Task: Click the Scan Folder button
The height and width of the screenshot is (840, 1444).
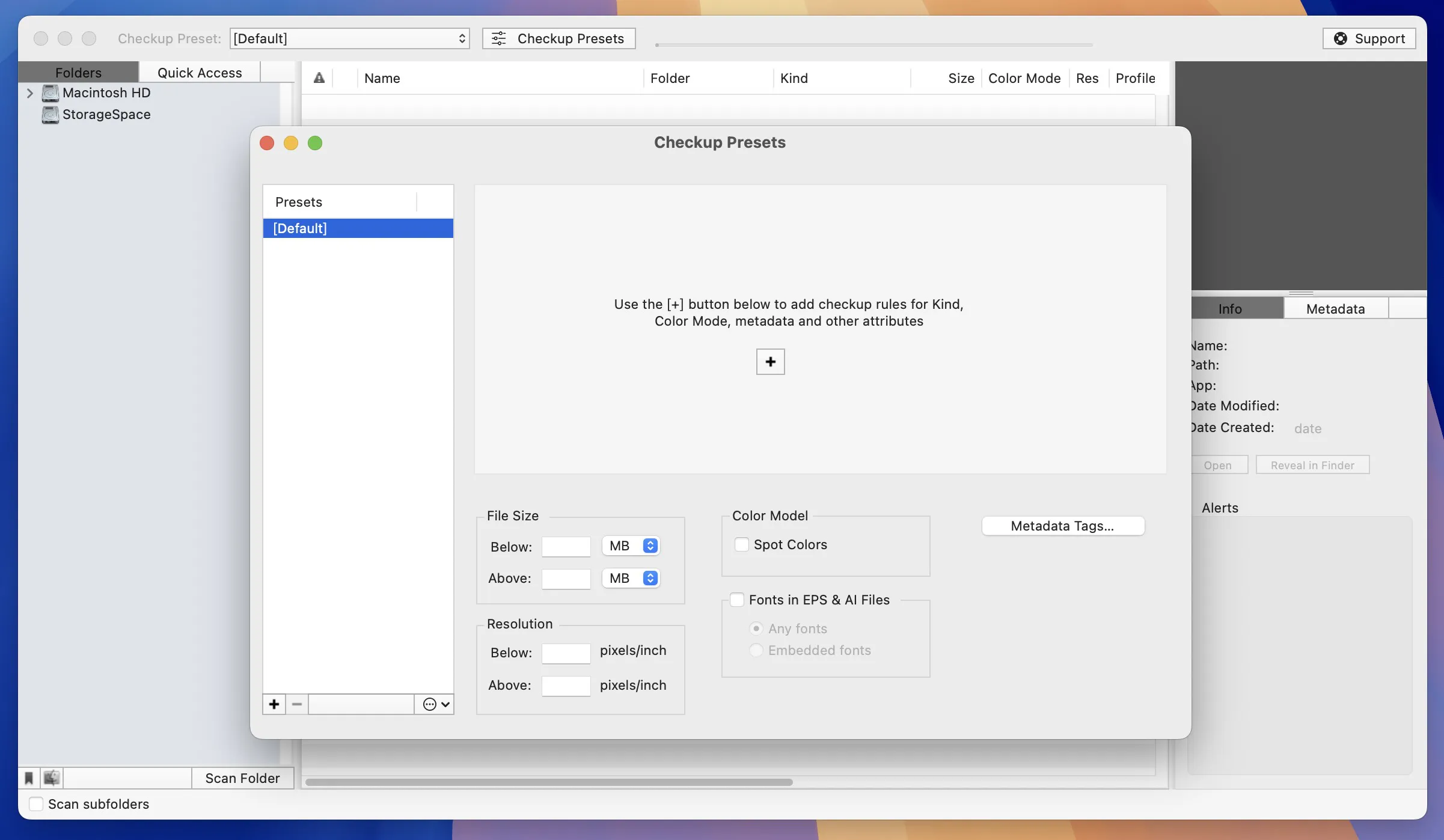Action: (x=243, y=778)
